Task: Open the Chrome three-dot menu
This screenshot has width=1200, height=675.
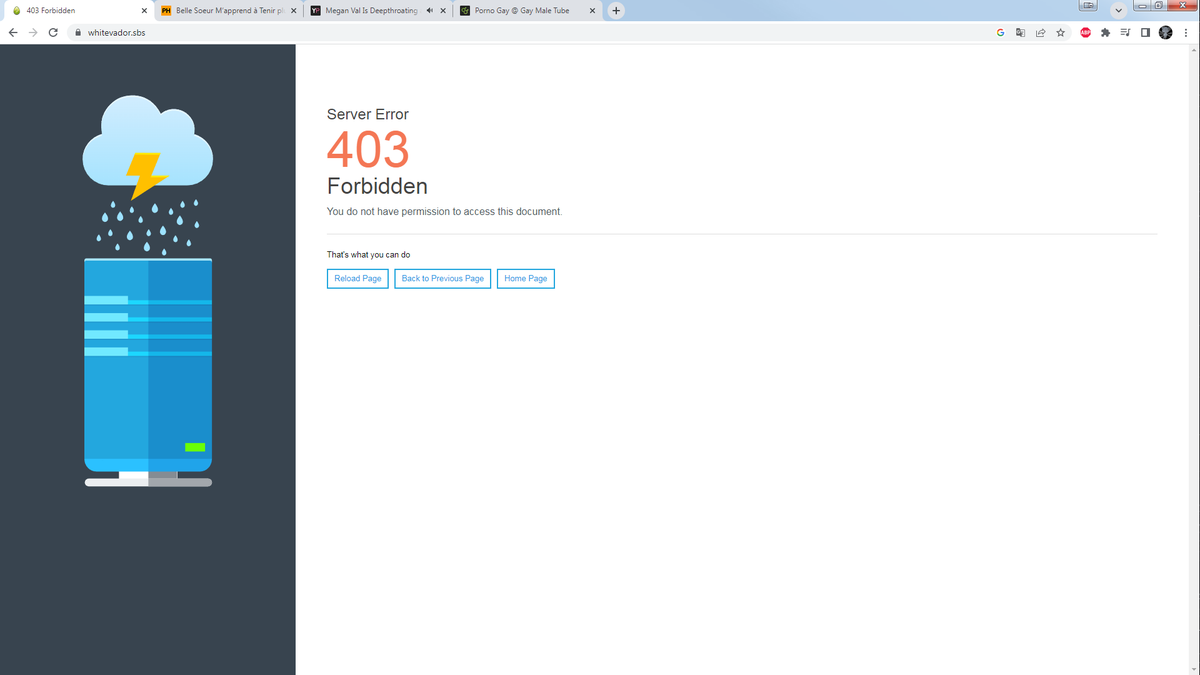Action: point(1185,32)
